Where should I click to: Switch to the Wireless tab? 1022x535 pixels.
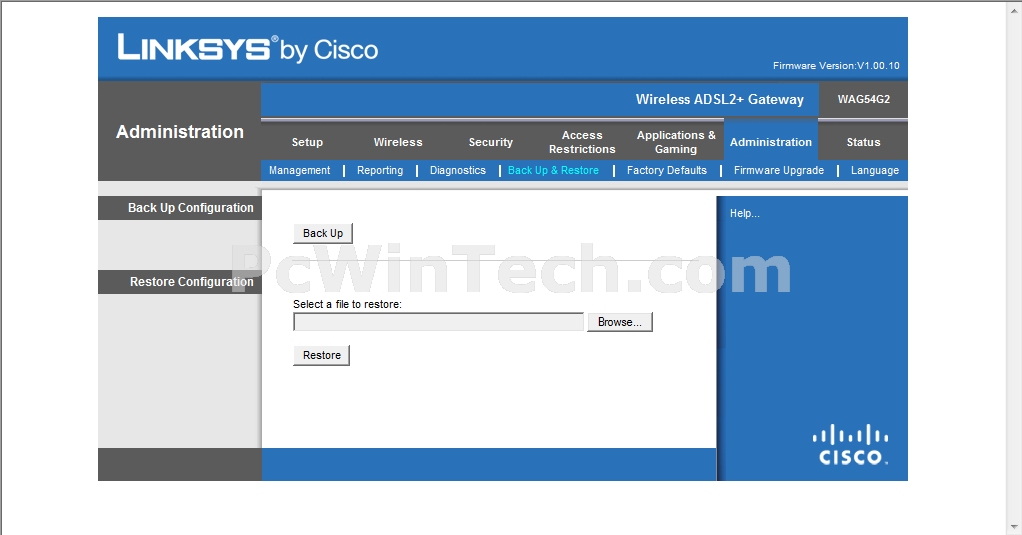[398, 142]
